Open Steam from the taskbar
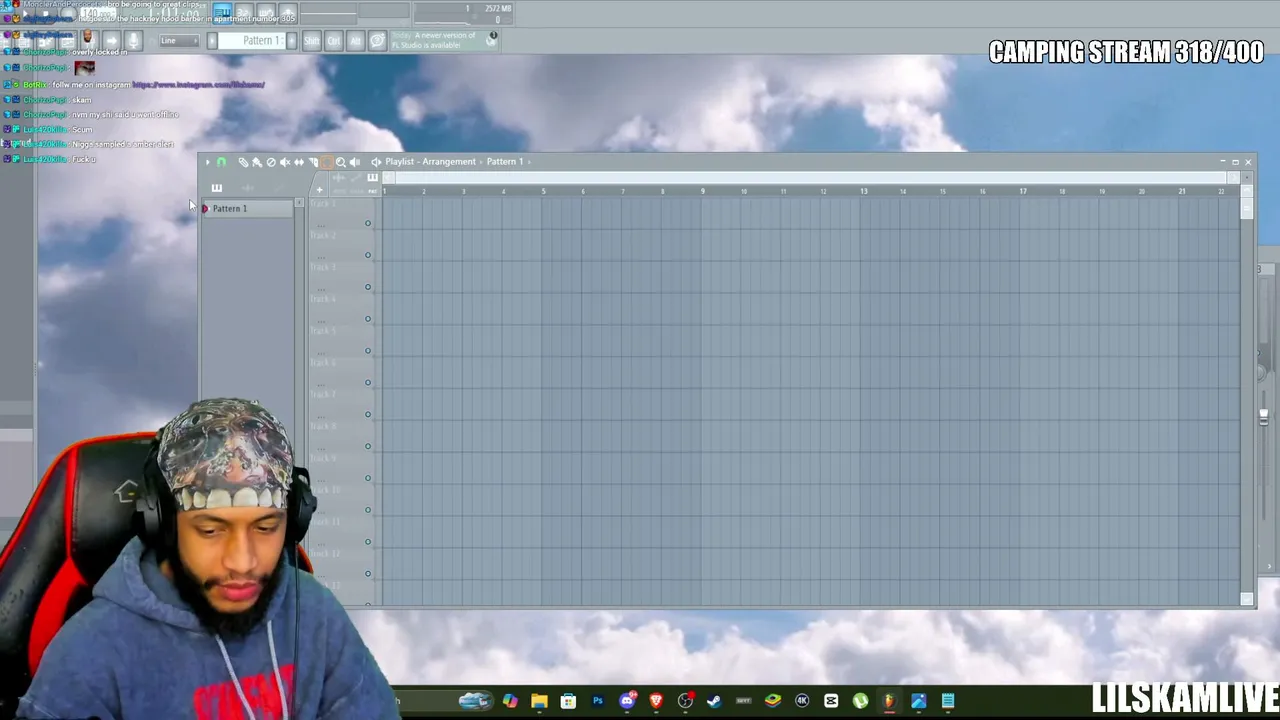This screenshot has width=1280, height=720. (x=714, y=701)
